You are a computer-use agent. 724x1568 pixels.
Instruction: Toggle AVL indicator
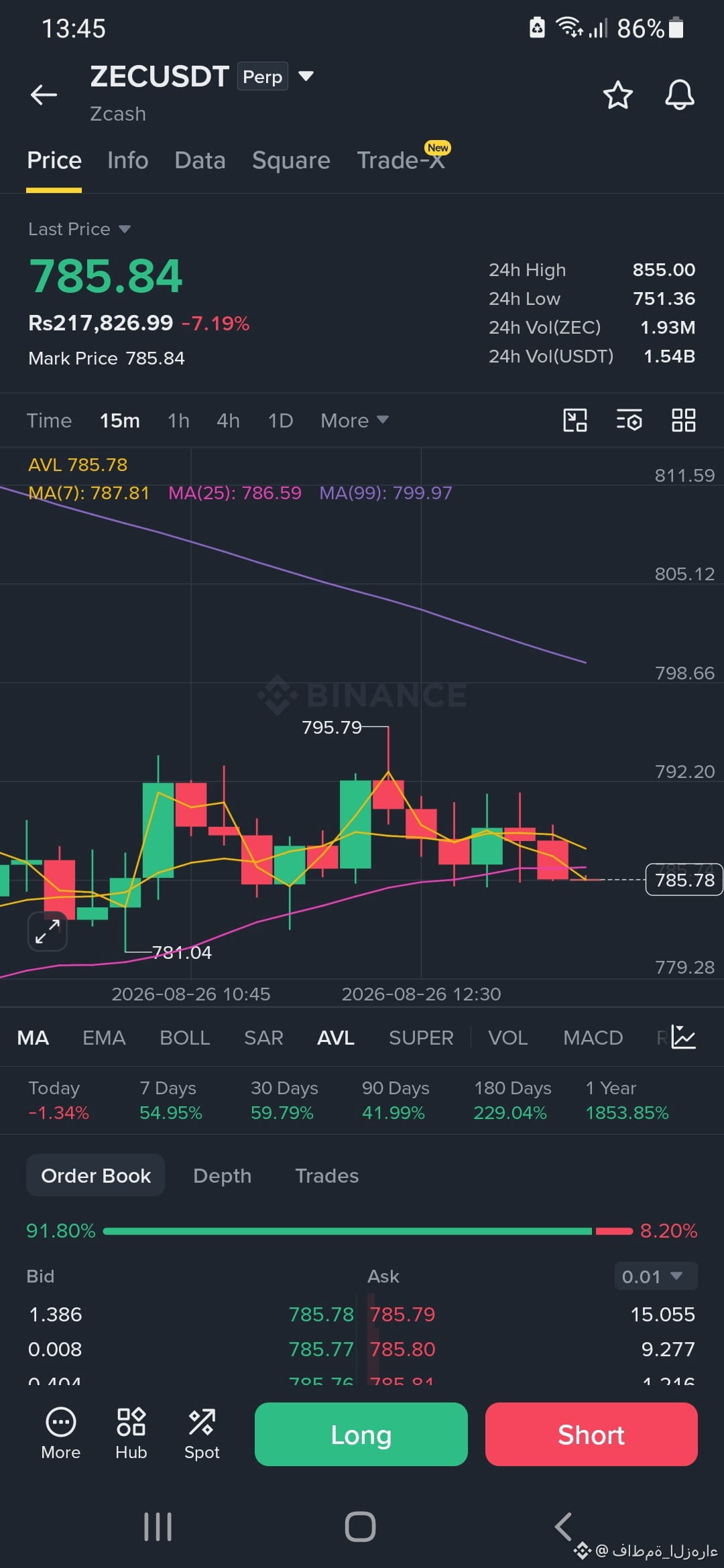tap(335, 1037)
